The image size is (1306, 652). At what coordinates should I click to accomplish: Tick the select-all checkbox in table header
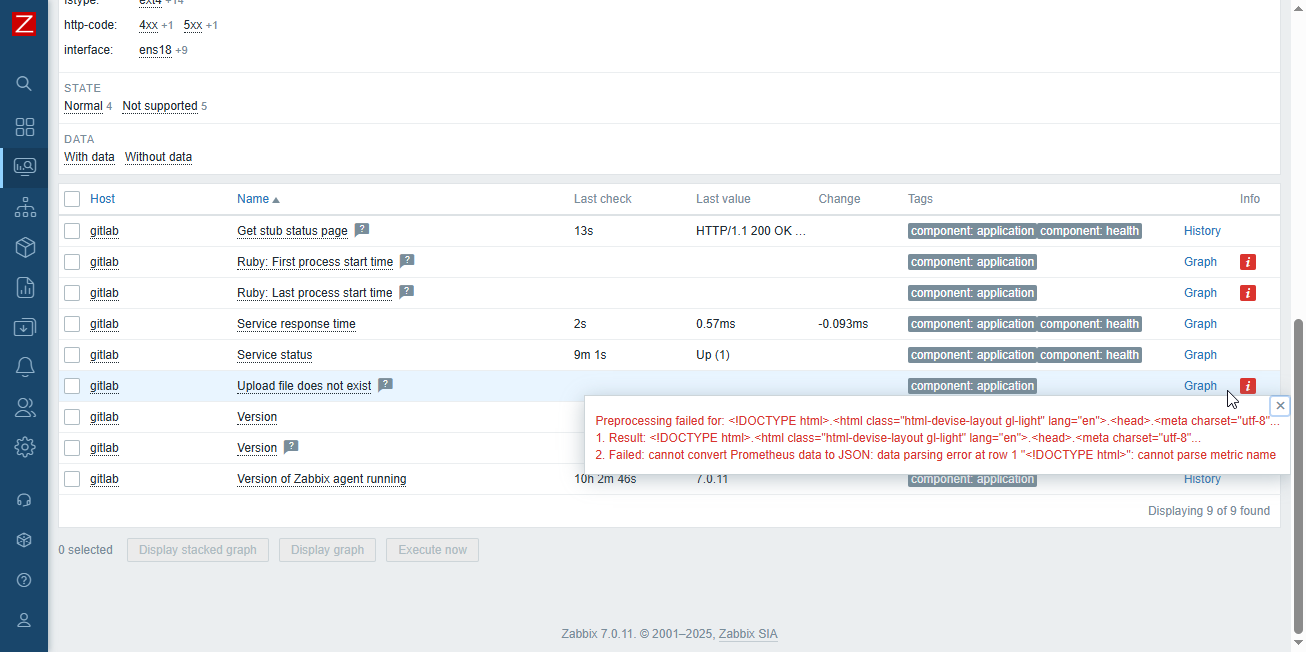72,199
